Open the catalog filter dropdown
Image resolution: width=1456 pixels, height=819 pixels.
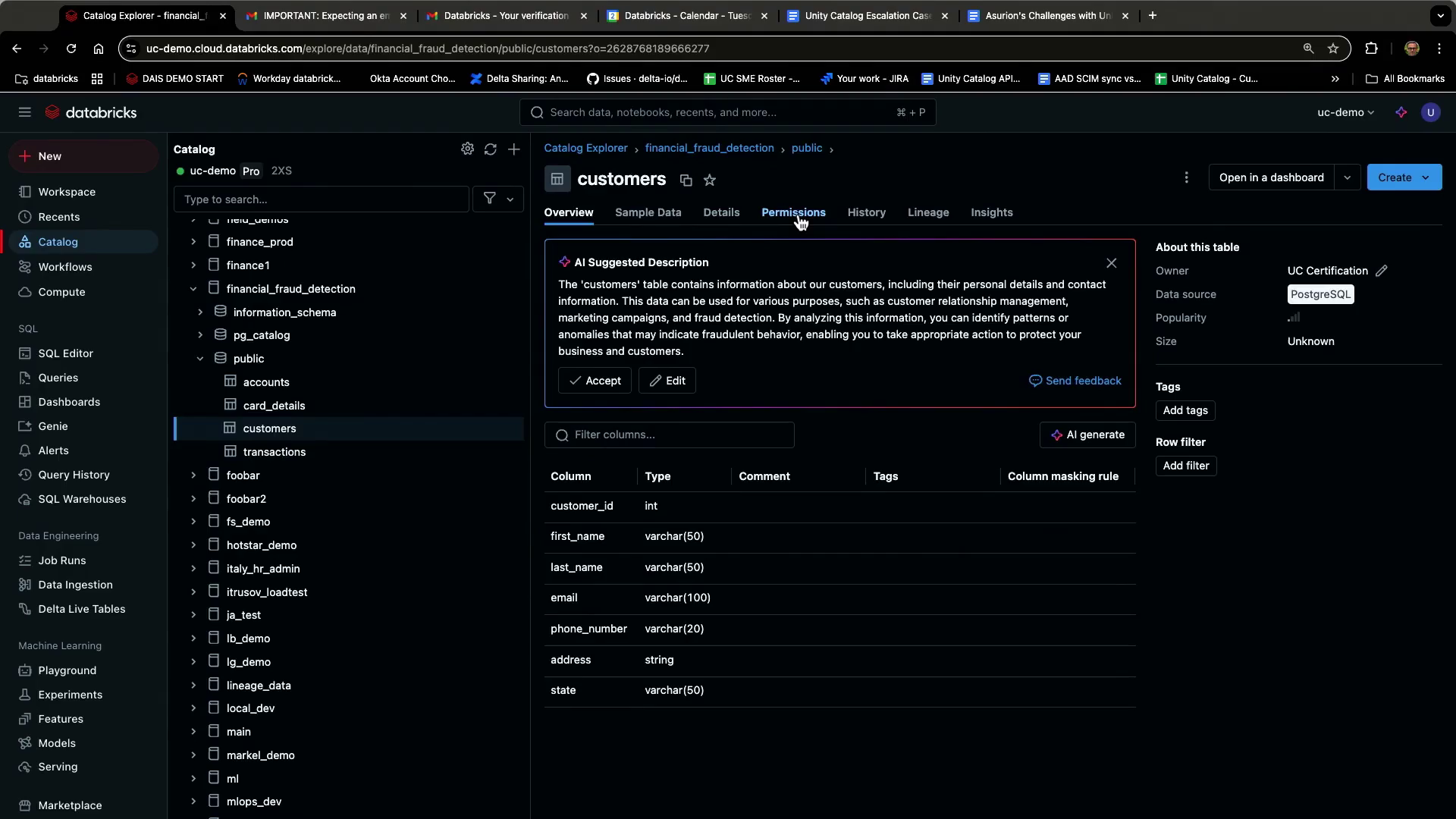click(x=498, y=199)
